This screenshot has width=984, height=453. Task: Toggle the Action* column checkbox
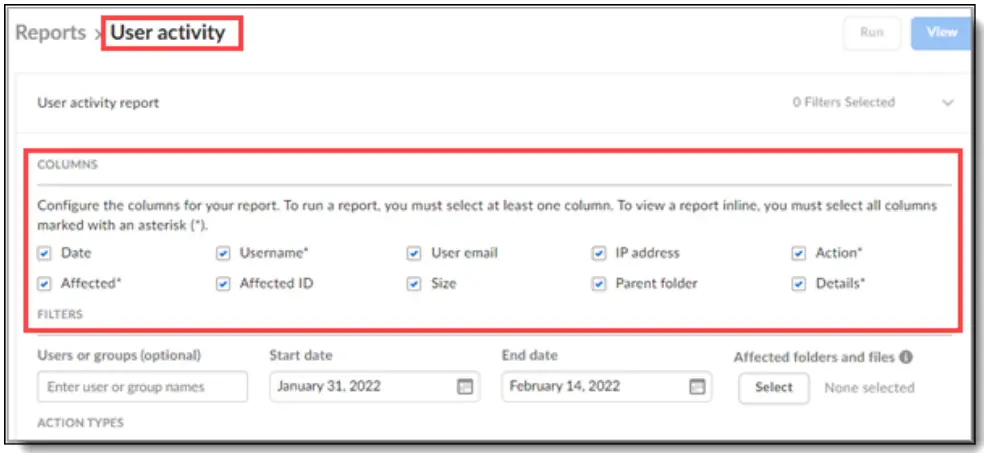pyautogui.click(x=798, y=253)
